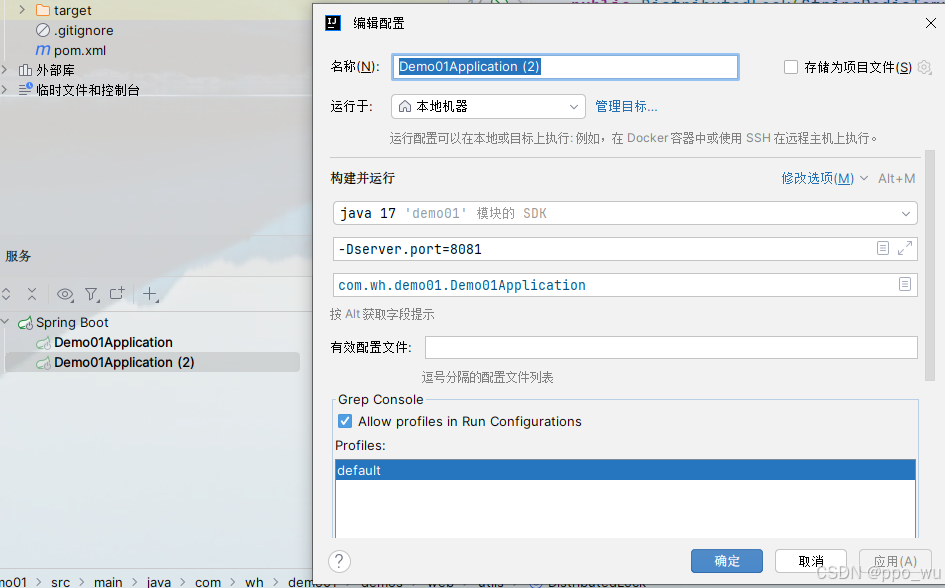Click the 外部库 library icon
The height and width of the screenshot is (588, 945).
click(x=25, y=70)
